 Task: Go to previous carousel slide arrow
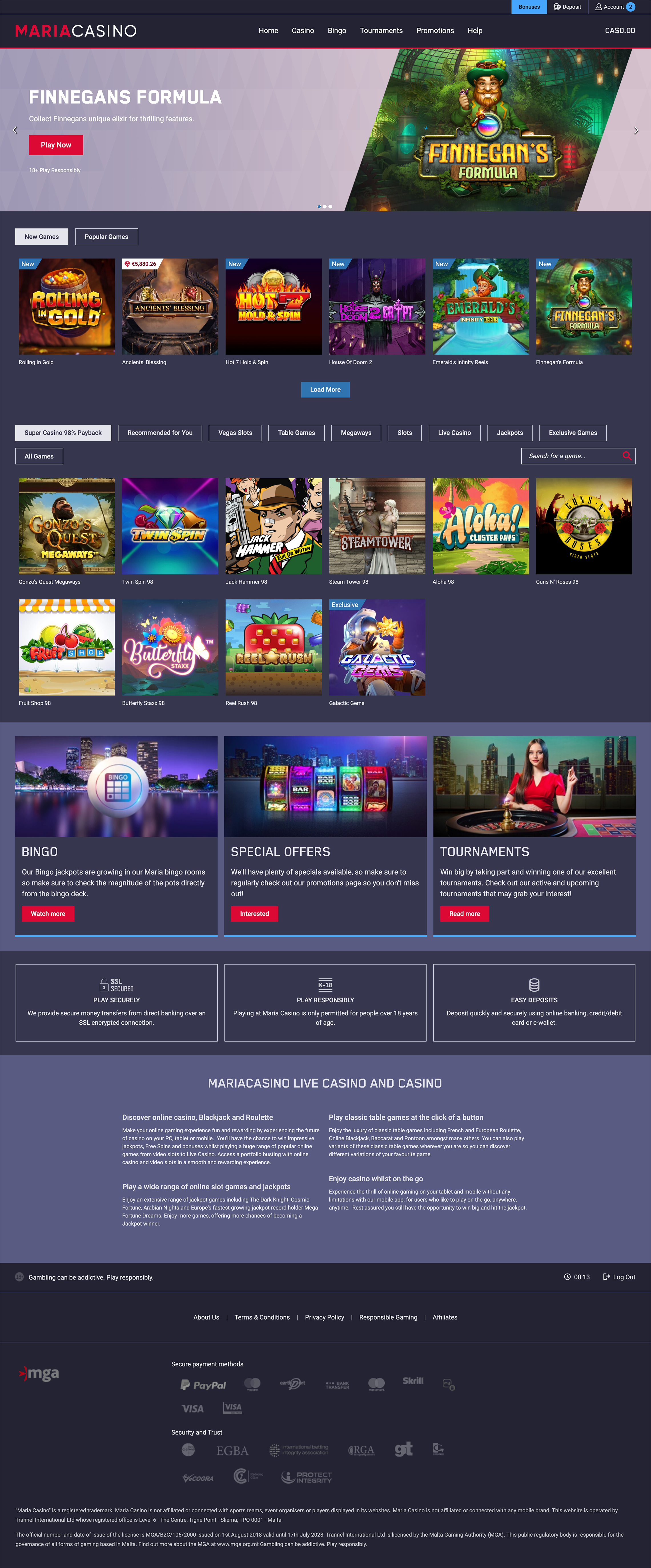(x=15, y=130)
